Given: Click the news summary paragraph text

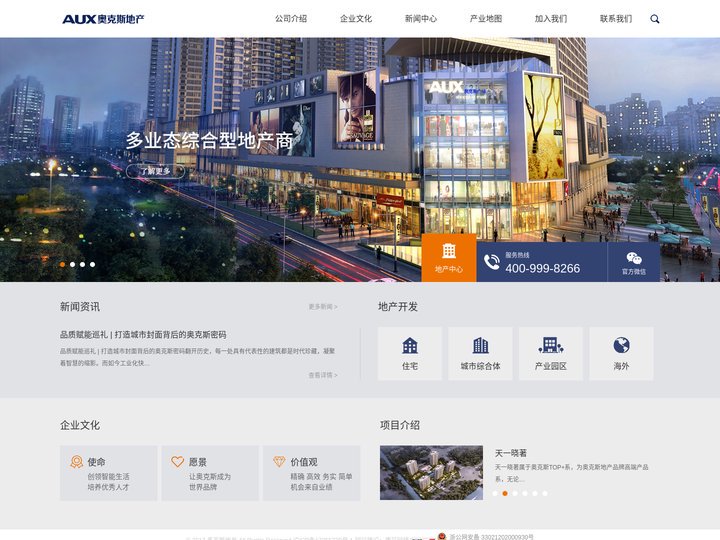Looking at the screenshot, I should 197,357.
